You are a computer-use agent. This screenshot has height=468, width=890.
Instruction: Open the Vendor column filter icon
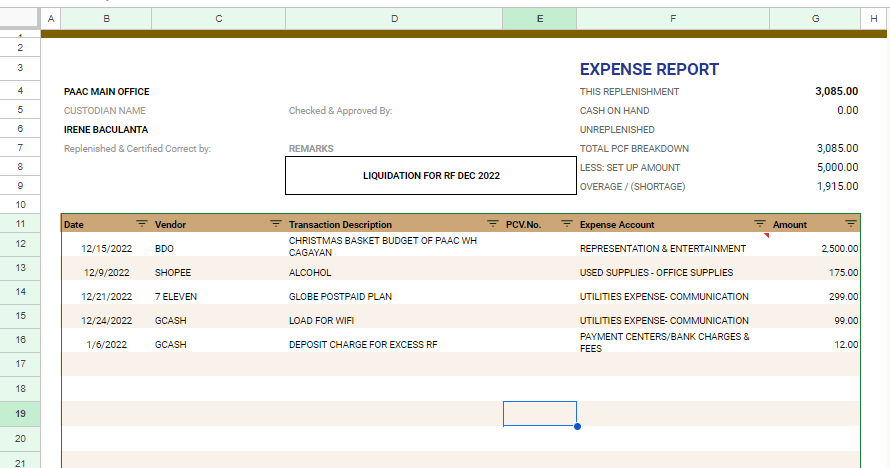[274, 225]
